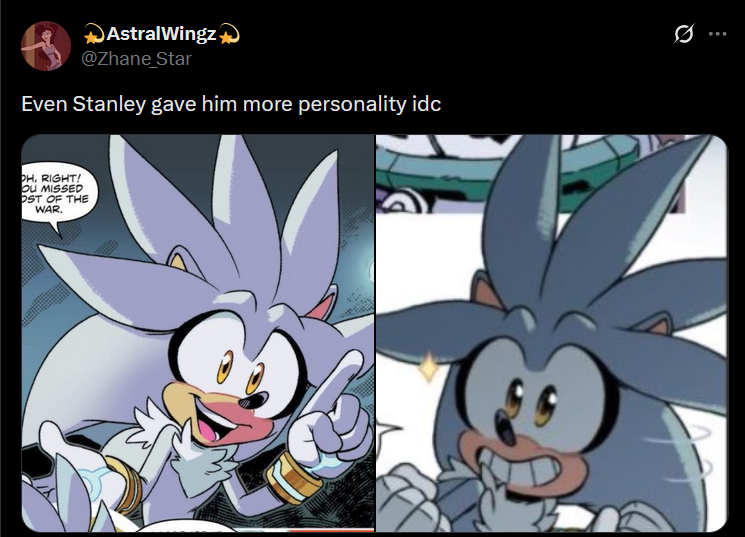Click the star emoji before AstralWingz
Viewport: 745px width, 537px height.
tap(94, 34)
